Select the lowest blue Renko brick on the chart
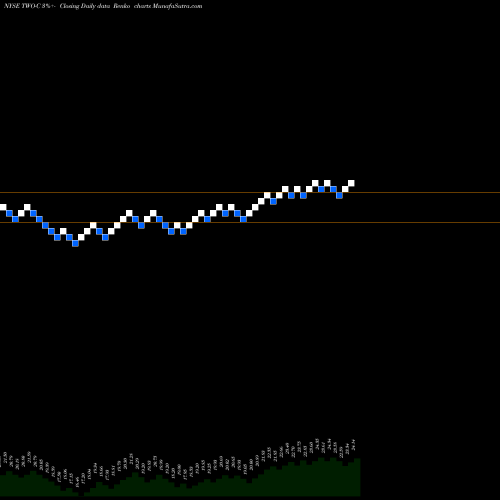The width and height of the screenshot is (500, 500). 75,243
